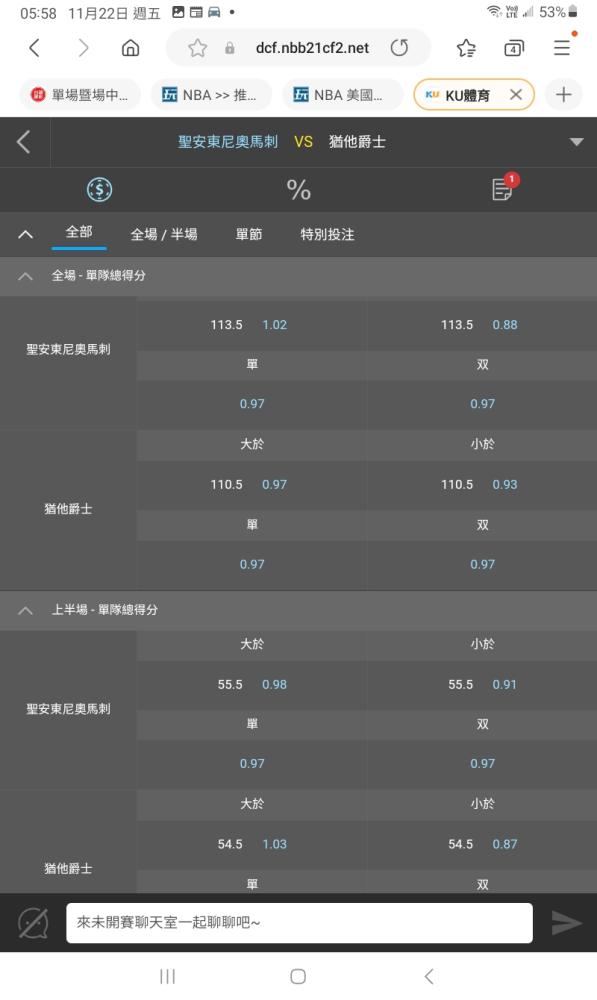This screenshot has height=1000, width=597.
Task: Bet Jazz first half under 54.5 at 0.87
Action: click(x=482, y=844)
